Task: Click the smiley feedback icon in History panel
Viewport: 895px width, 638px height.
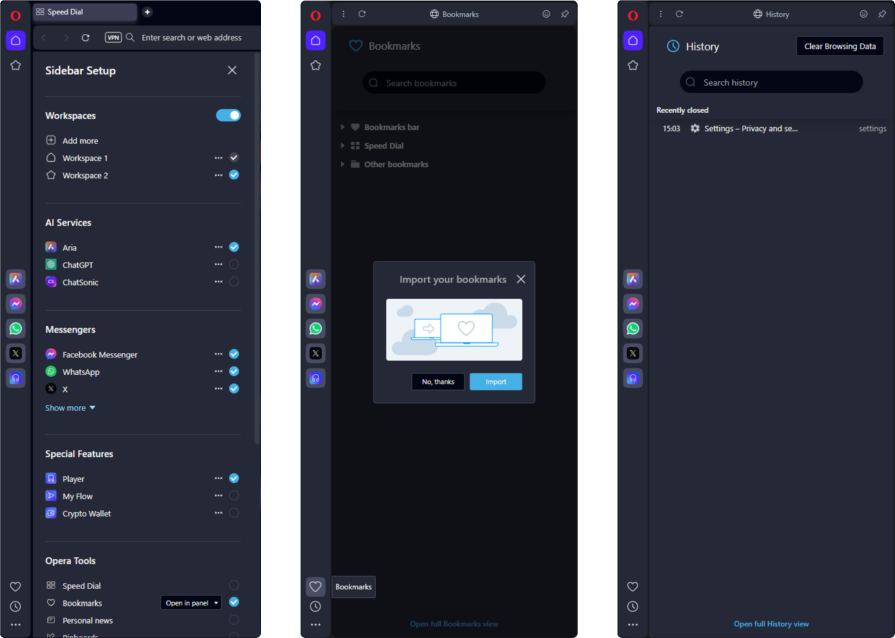Action: [863, 14]
